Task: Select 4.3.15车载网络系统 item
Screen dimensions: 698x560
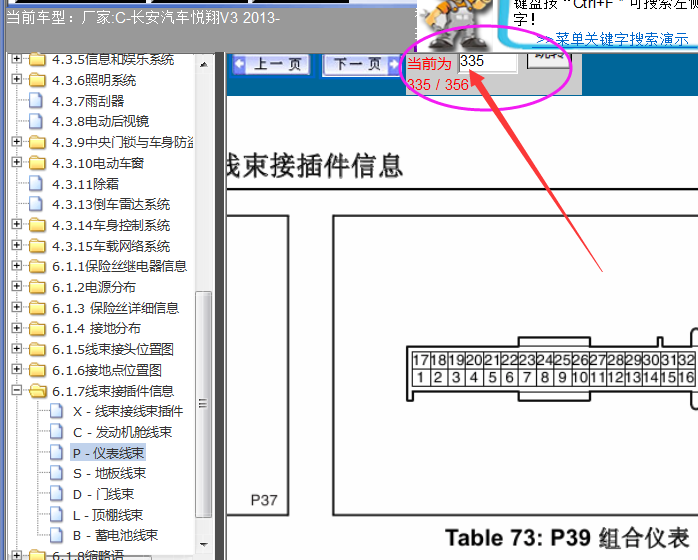Action: click(111, 246)
